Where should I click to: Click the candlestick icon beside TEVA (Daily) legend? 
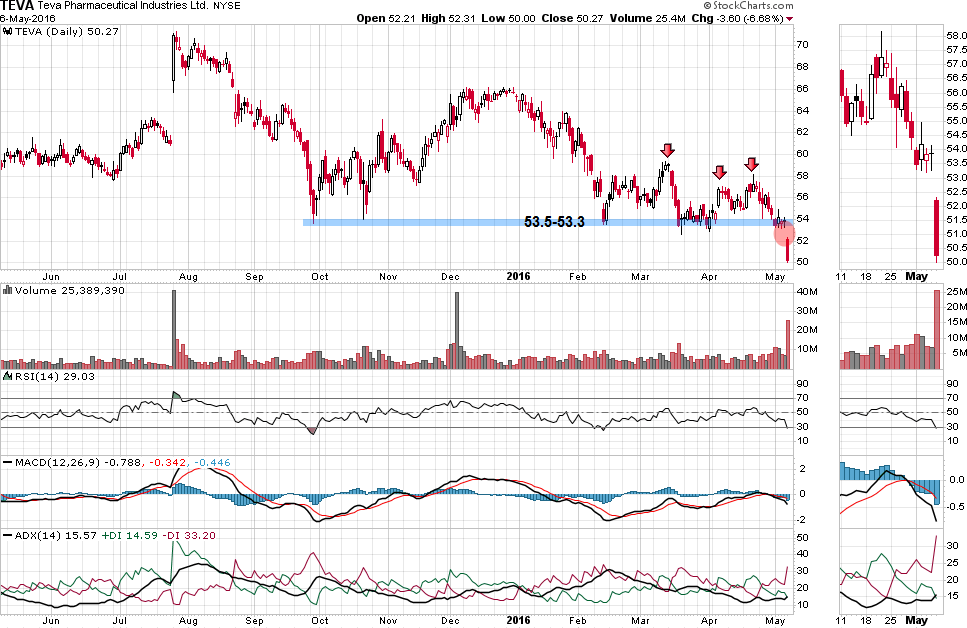[x=7, y=31]
